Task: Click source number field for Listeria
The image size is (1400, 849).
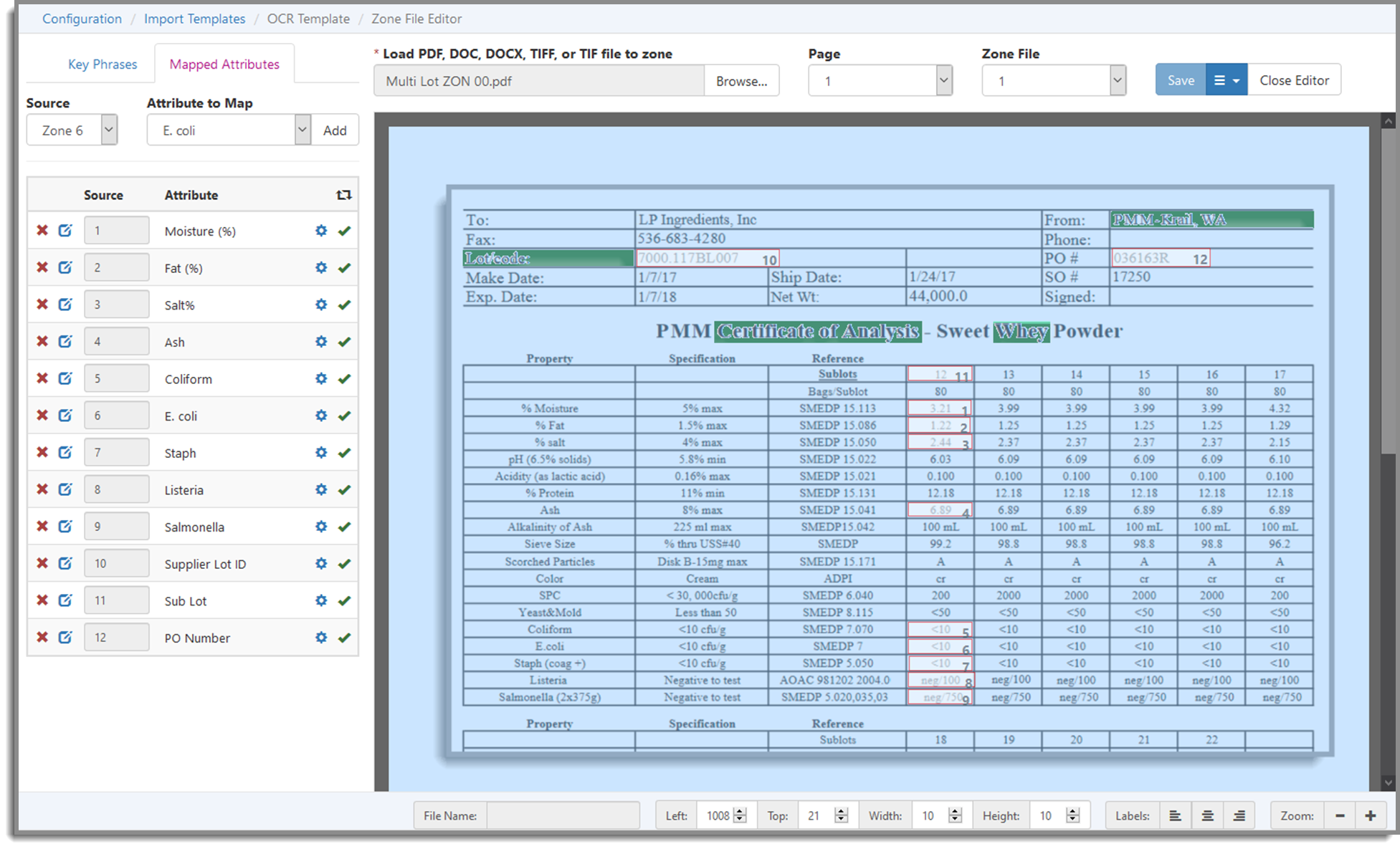Action: (x=116, y=489)
